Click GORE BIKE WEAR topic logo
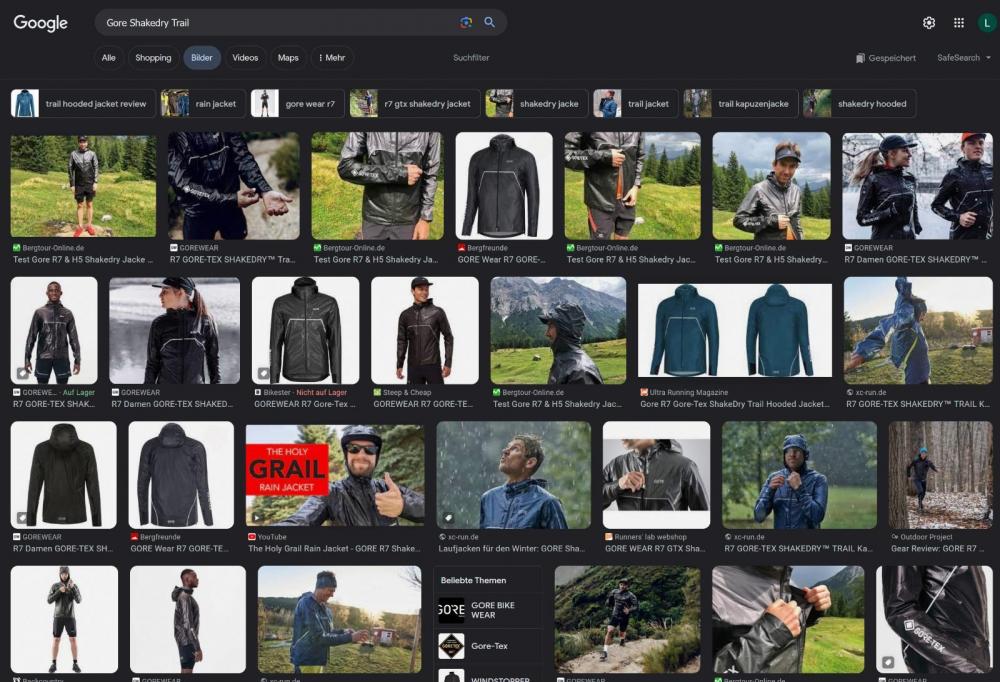Image resolution: width=1000 pixels, height=682 pixels. tap(451, 610)
